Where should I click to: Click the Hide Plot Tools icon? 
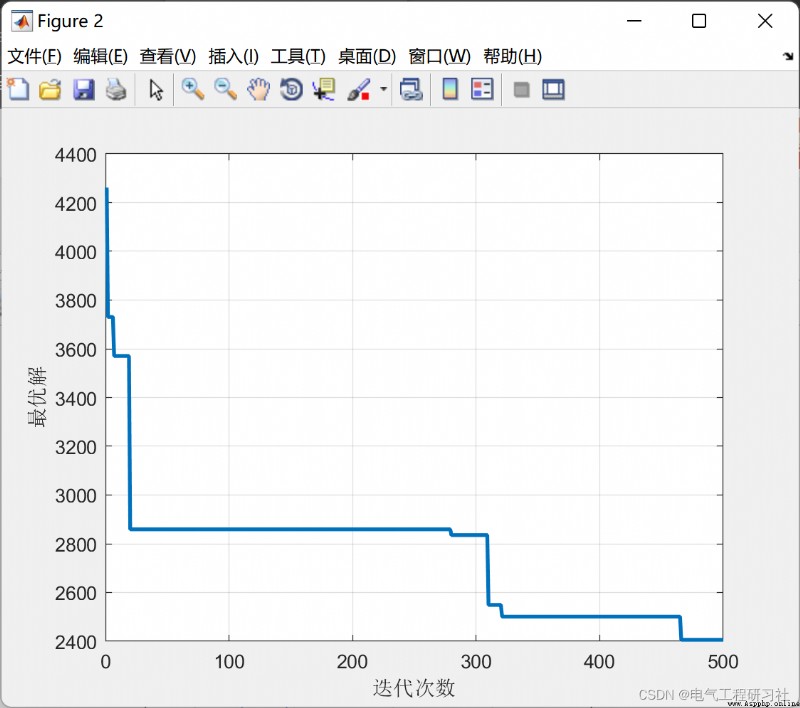[521, 90]
